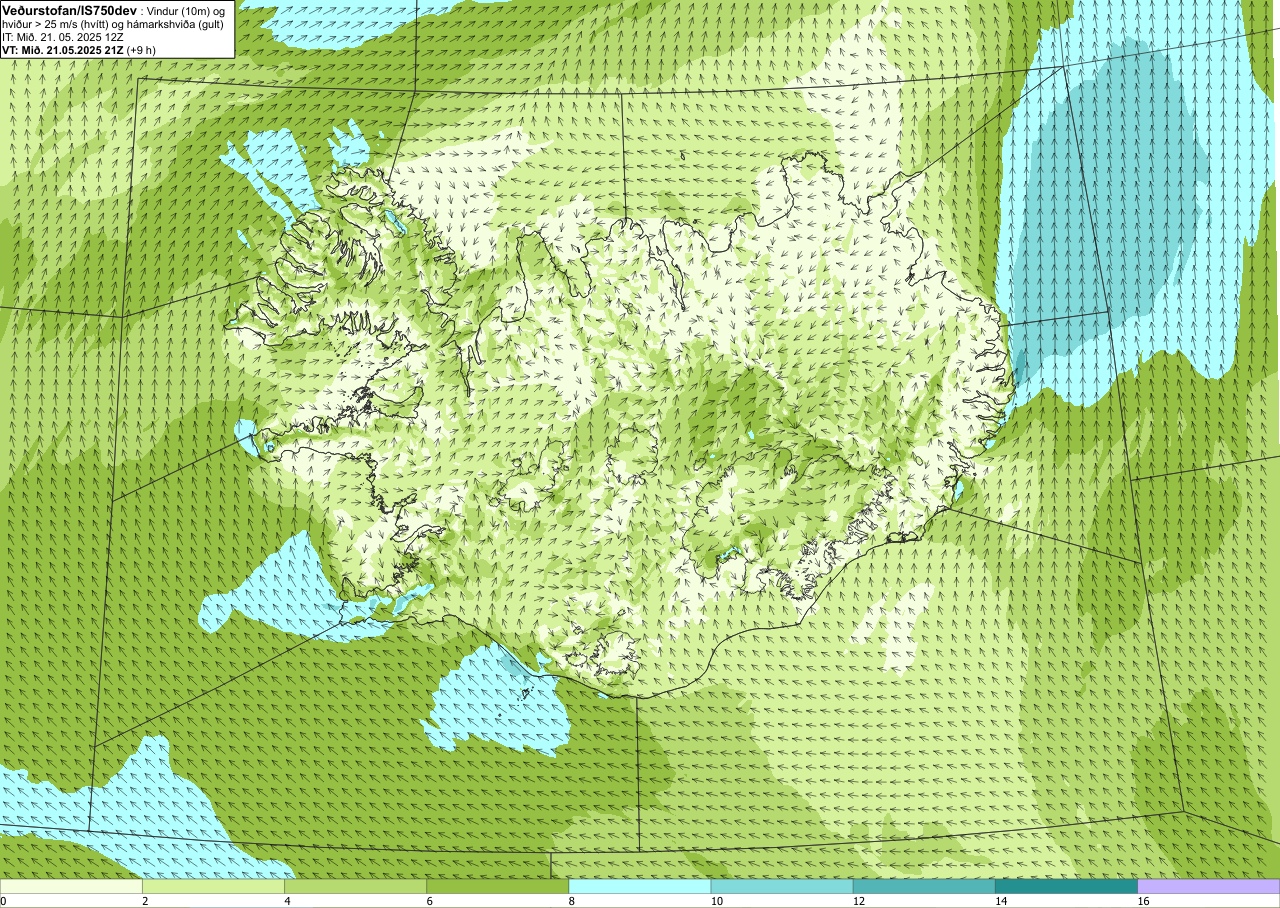The height and width of the screenshot is (908, 1280).
Task: Click the legend label '8'
Action: 571,901
